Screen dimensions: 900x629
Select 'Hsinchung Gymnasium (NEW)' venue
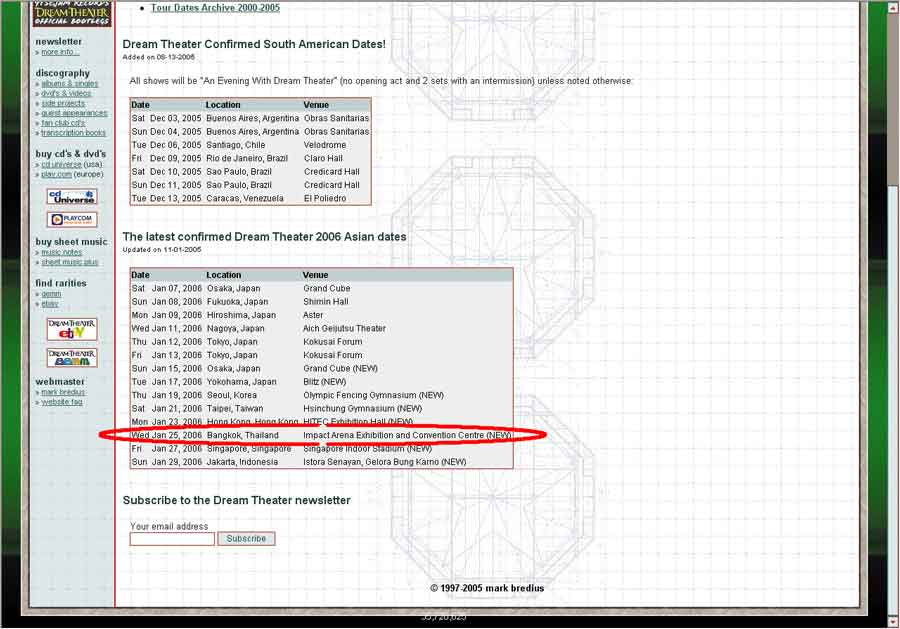(x=362, y=408)
